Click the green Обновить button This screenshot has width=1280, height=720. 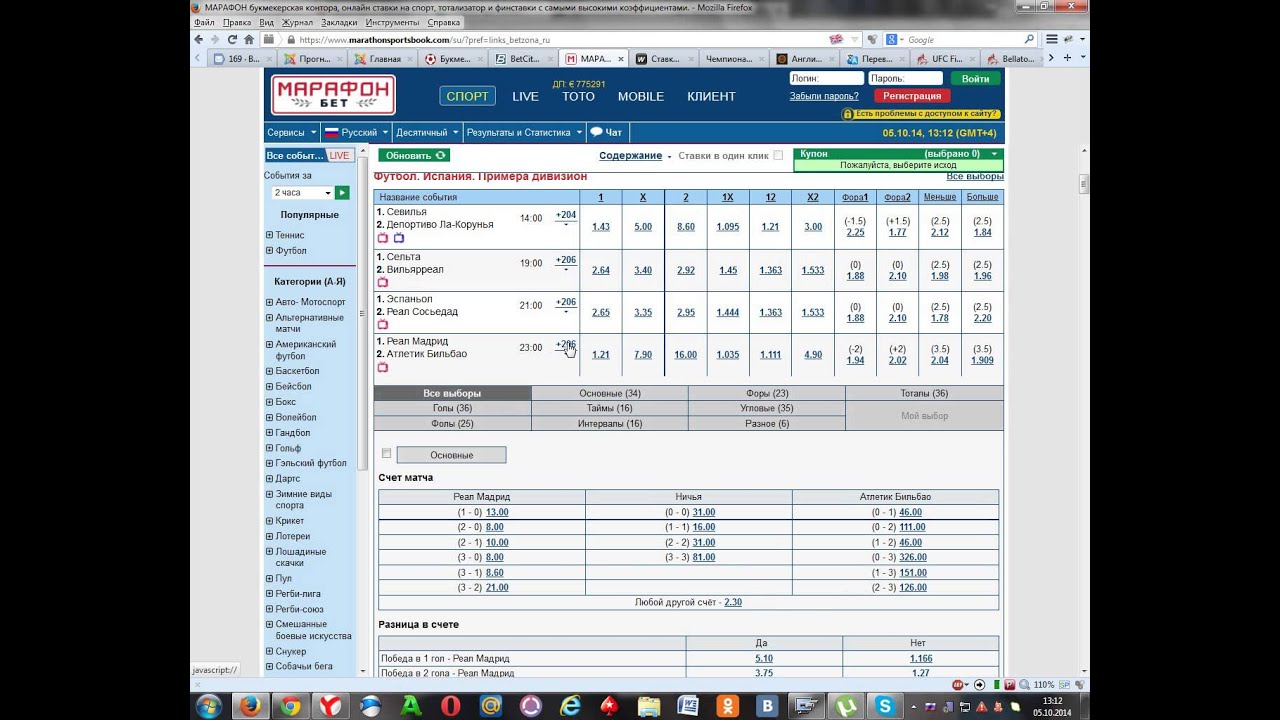[414, 155]
